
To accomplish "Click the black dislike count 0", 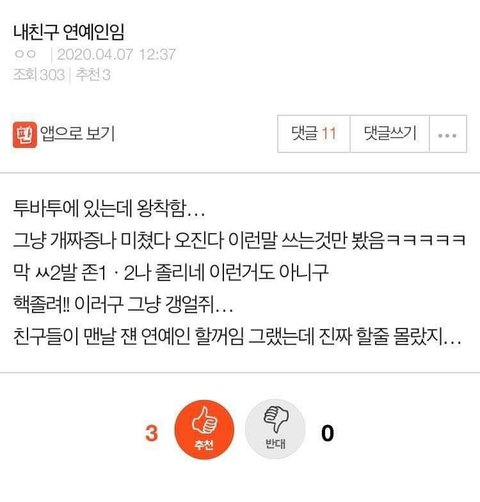I will (327, 433).
